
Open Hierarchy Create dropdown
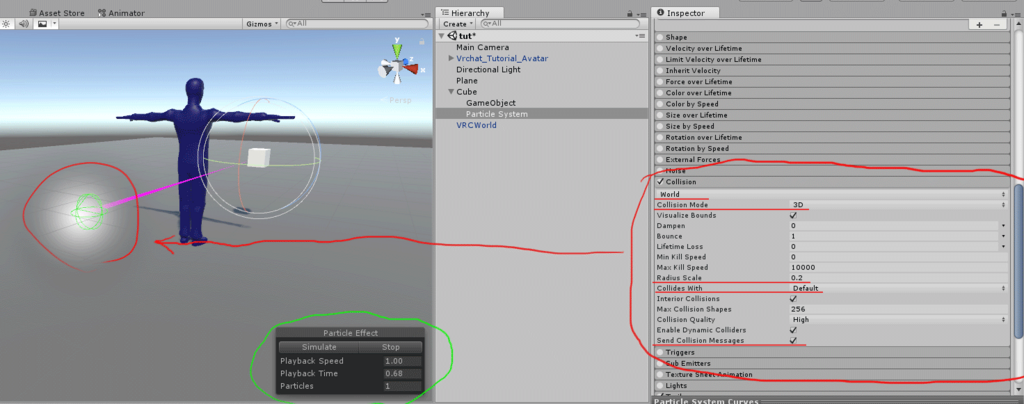[x=458, y=23]
